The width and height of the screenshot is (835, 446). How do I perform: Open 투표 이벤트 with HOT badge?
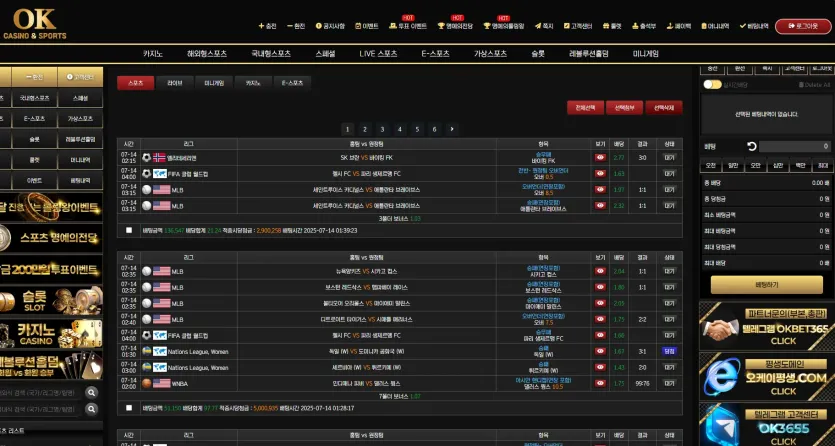pos(408,26)
